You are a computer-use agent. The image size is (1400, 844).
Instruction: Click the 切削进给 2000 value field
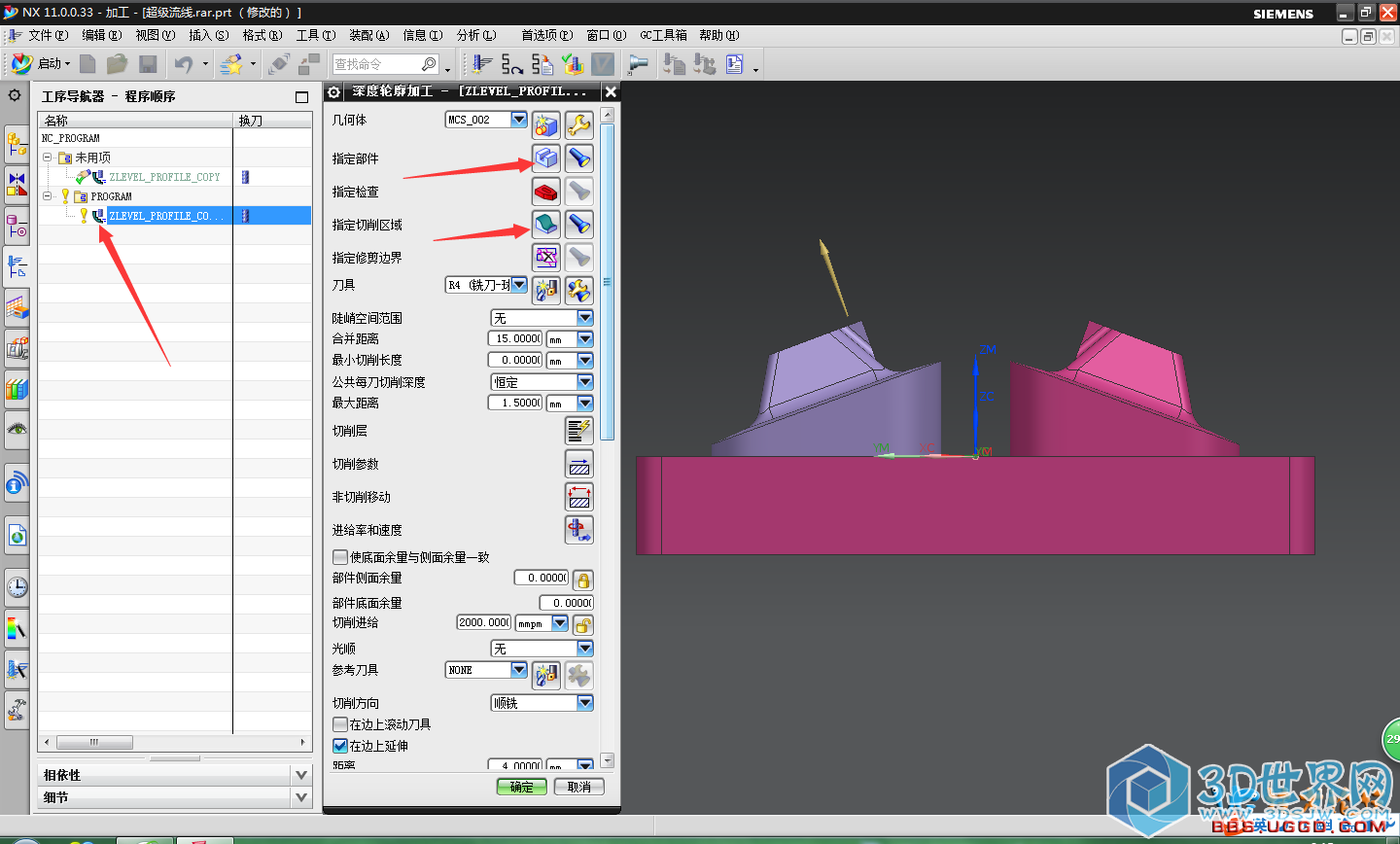(483, 622)
